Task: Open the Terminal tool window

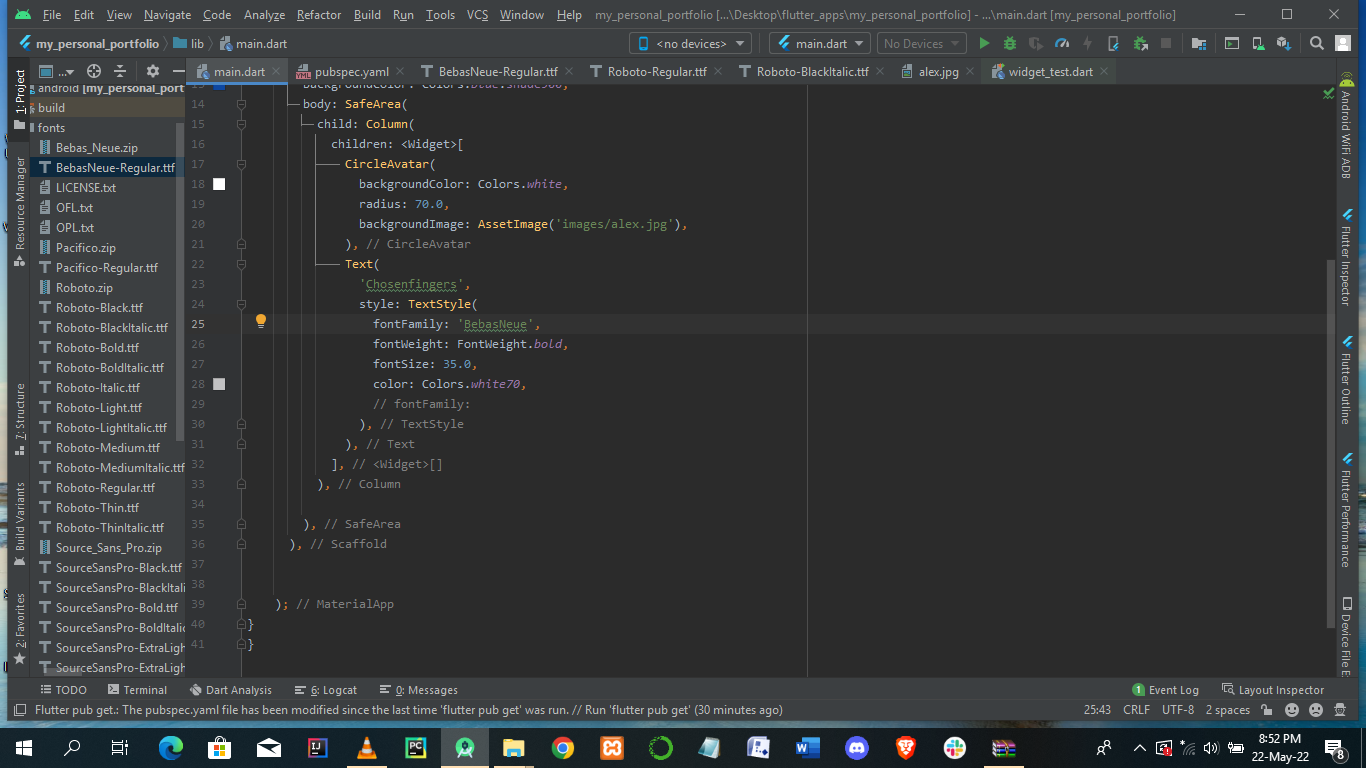Action: tap(135, 690)
